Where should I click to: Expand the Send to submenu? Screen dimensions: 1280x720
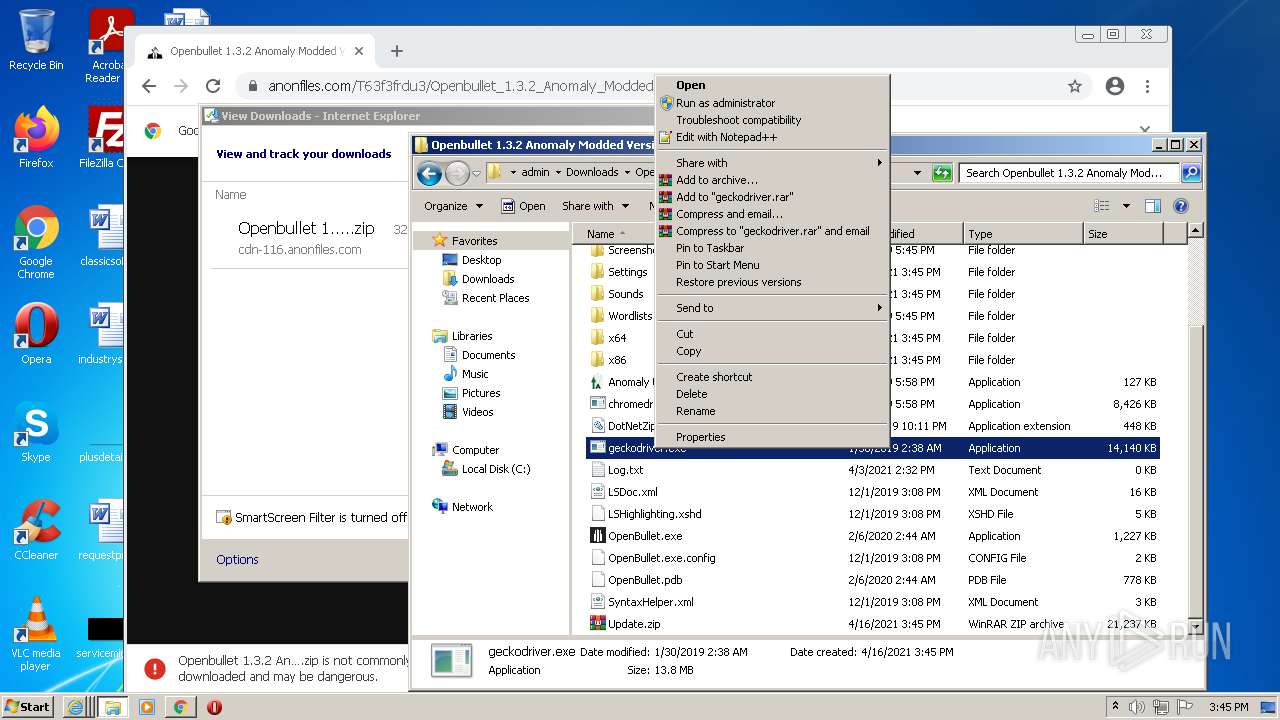(772, 308)
